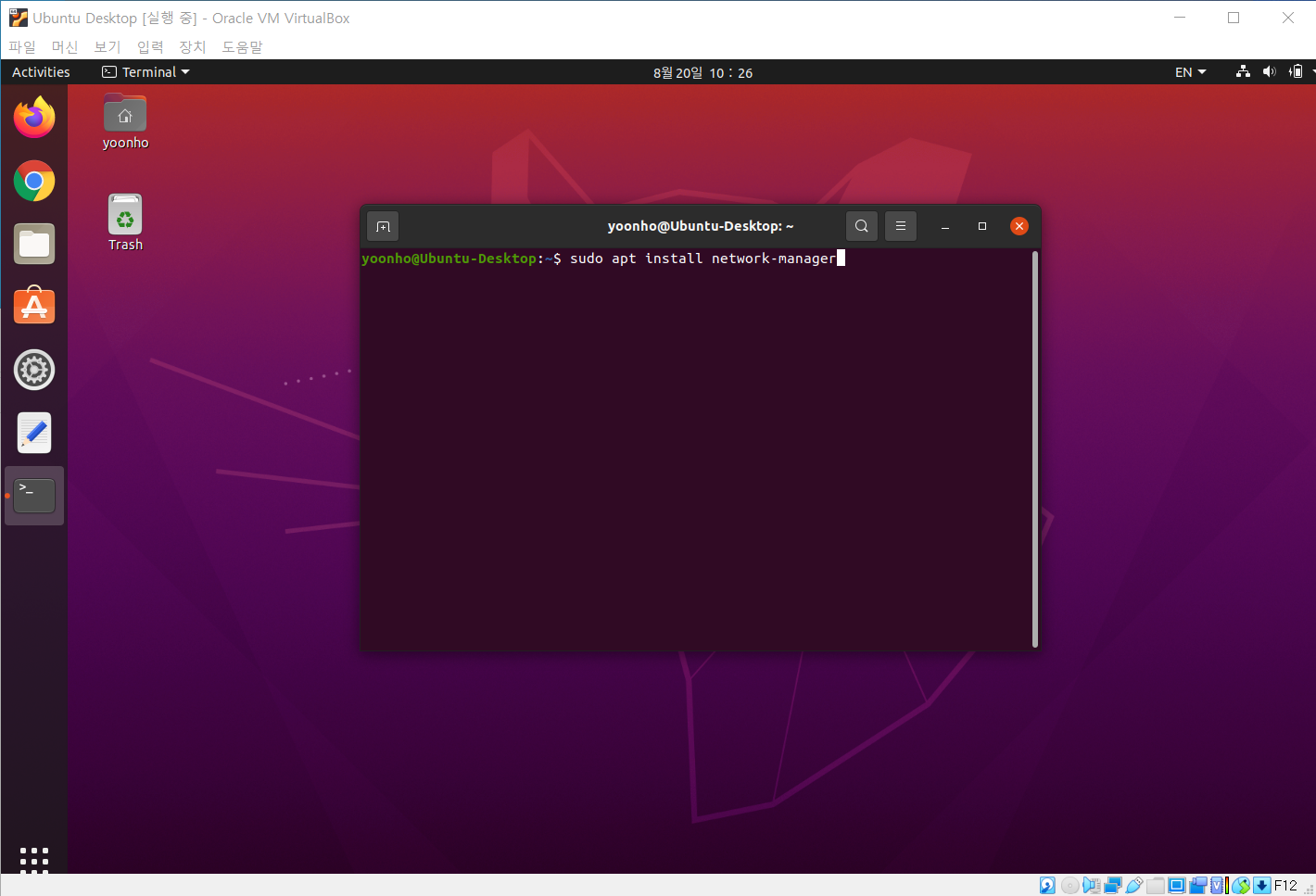The height and width of the screenshot is (896, 1316).
Task: Click the Terminal window vertical scrollbar
Action: tap(1034, 449)
